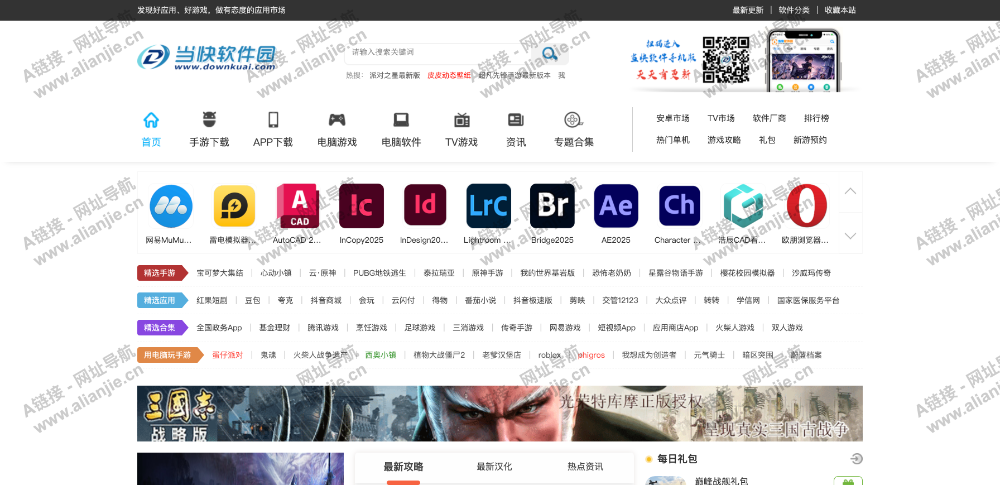Open 红果短剧 link
The image size is (1000, 485).
tap(212, 301)
